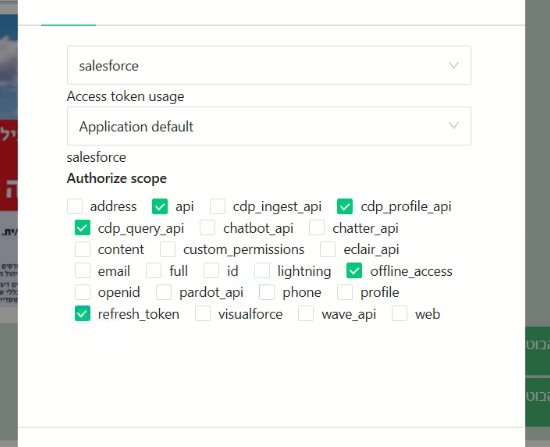
Task: Uncheck the cdp_profile_api scope
Action: click(x=344, y=206)
